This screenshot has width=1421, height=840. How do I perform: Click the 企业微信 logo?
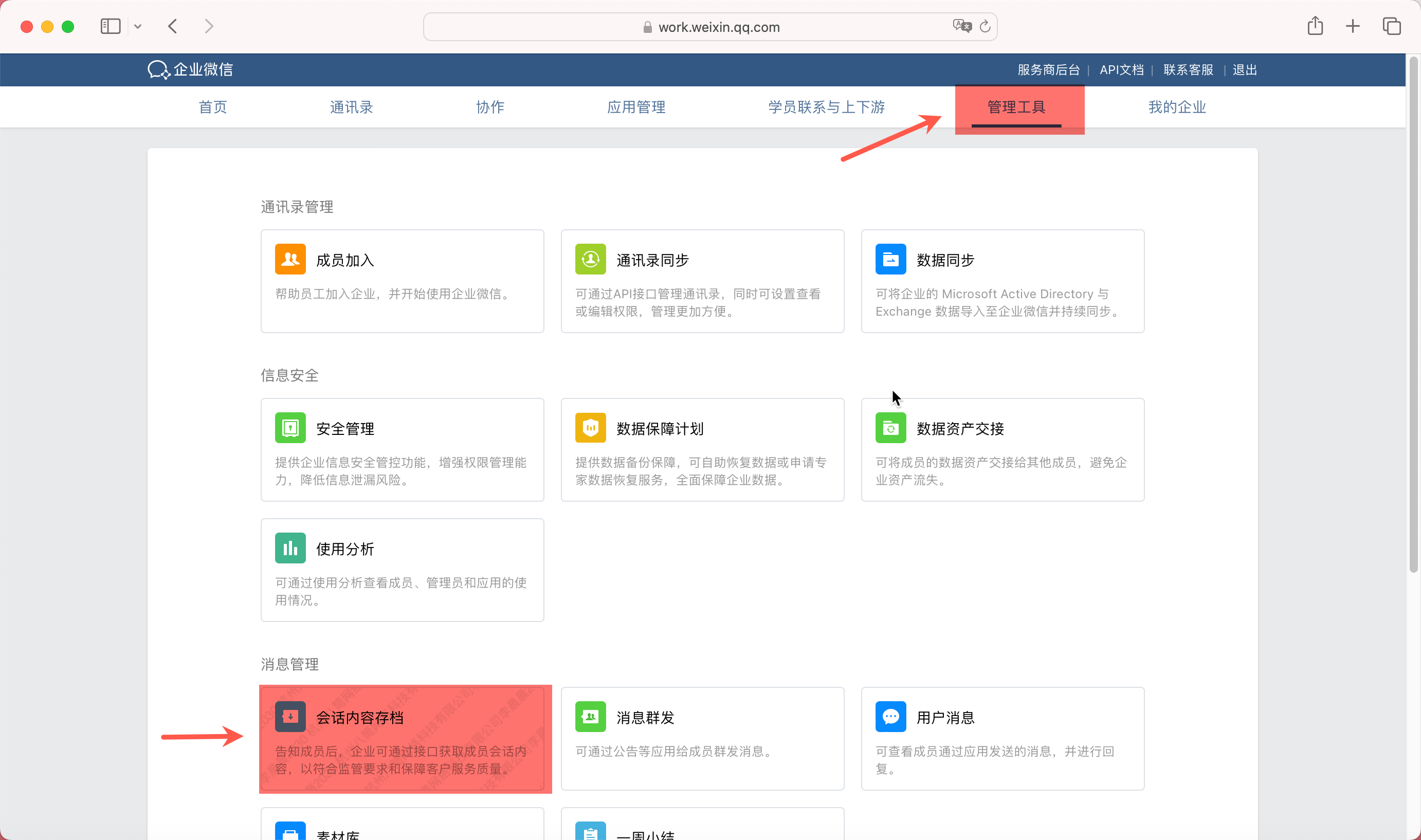point(190,69)
